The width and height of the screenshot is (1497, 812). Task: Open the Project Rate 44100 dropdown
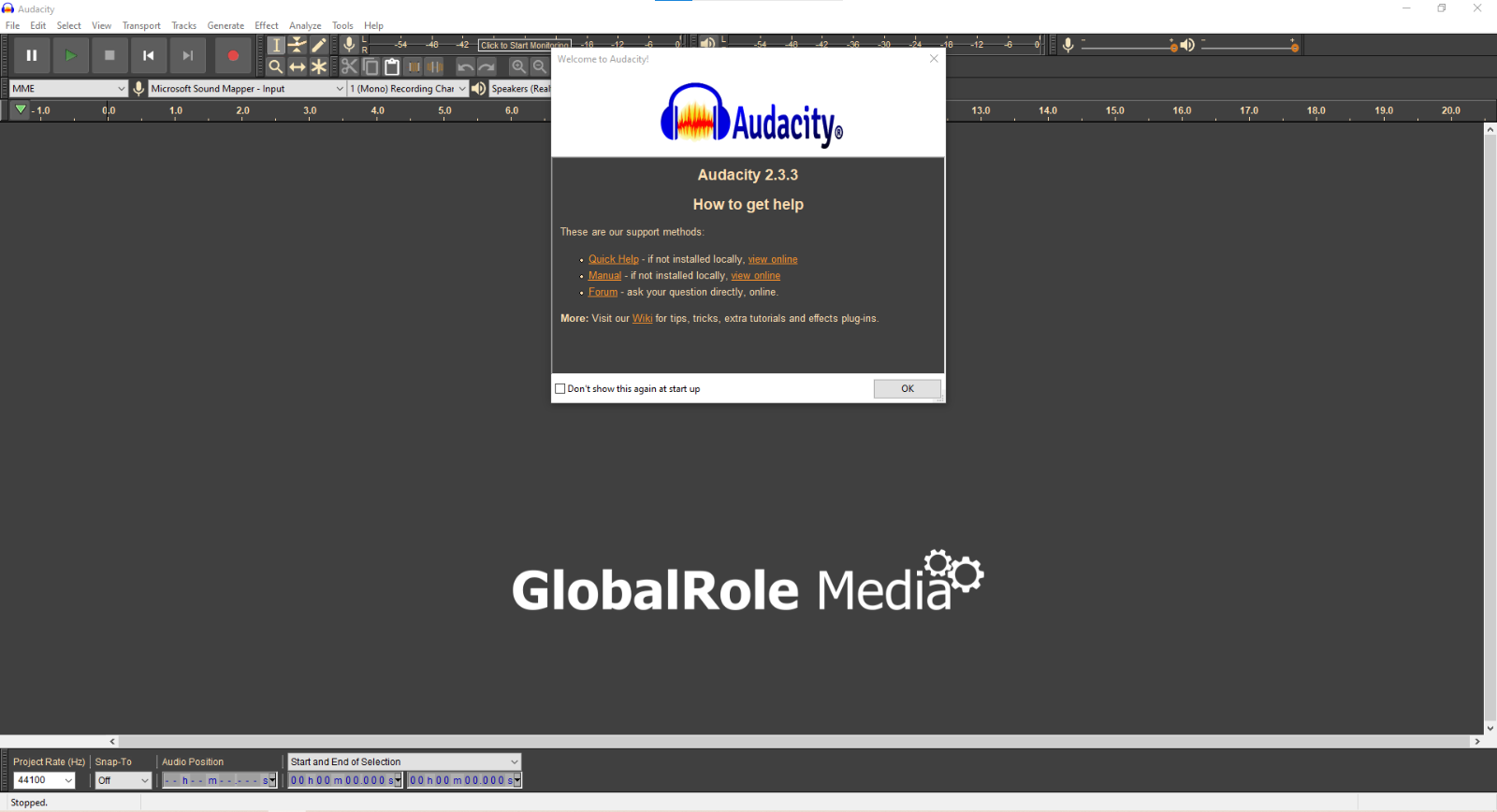(44, 780)
